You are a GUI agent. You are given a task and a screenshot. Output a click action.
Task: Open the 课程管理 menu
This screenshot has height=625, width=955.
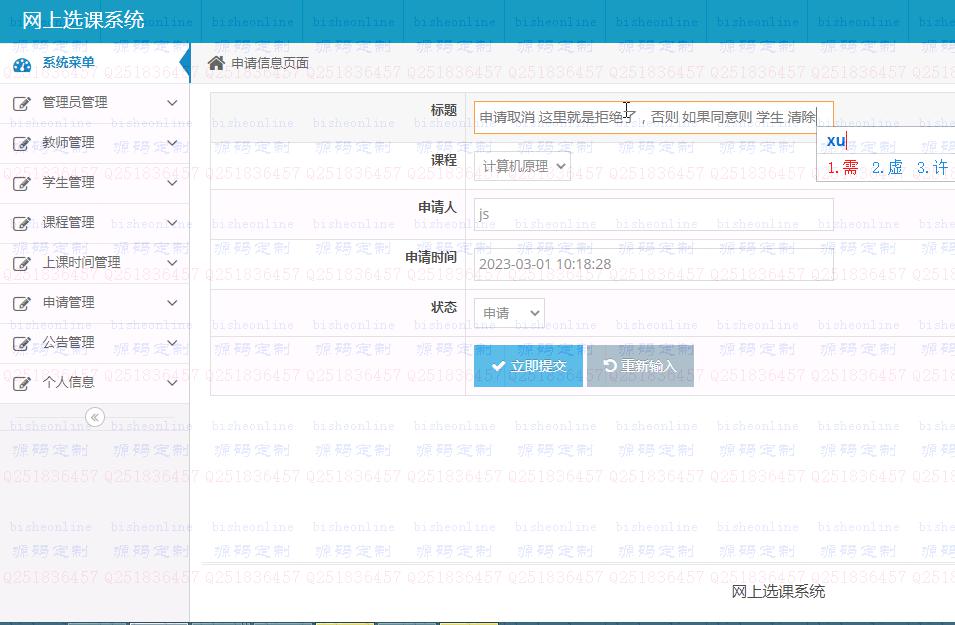tap(94, 223)
